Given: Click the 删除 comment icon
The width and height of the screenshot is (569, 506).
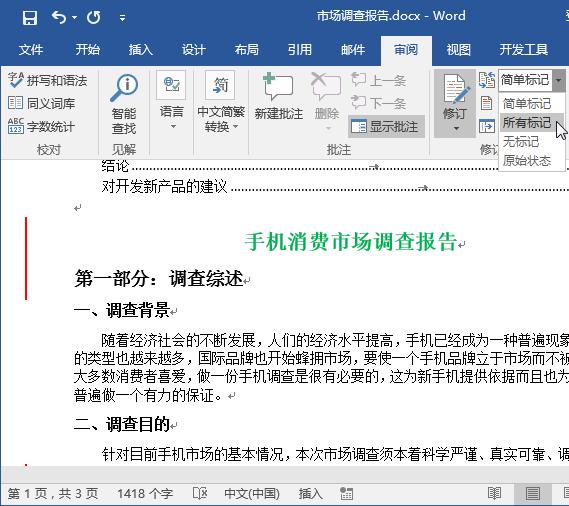Looking at the screenshot, I should [x=326, y=87].
